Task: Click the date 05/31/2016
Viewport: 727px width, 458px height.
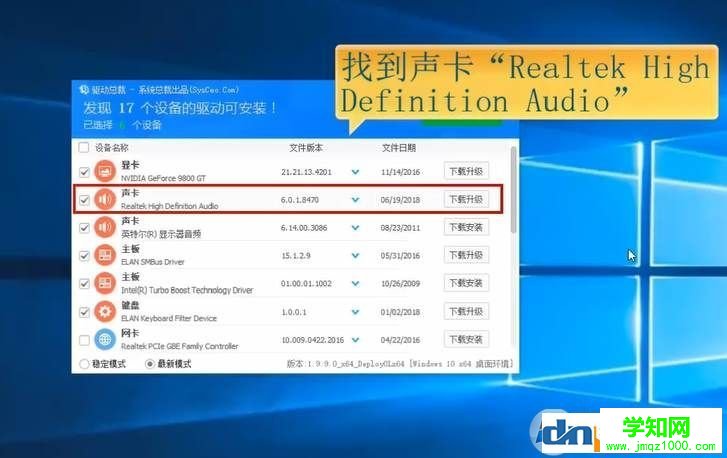Action: [x=400, y=255]
